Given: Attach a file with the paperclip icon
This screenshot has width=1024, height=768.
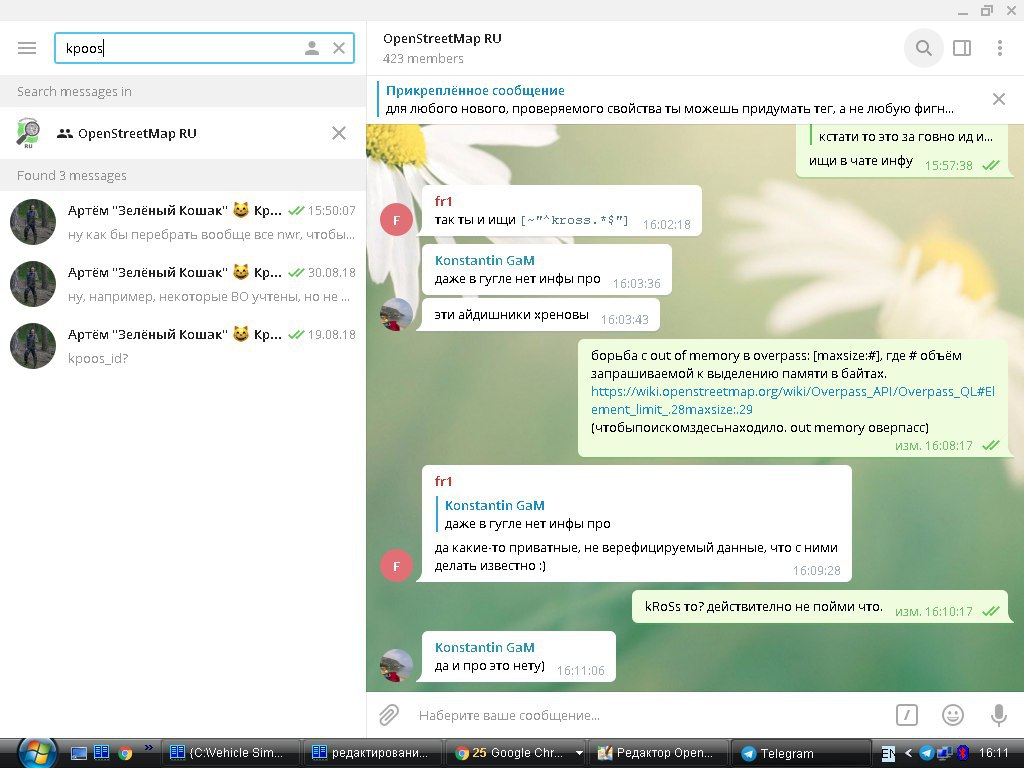Looking at the screenshot, I should [x=389, y=715].
